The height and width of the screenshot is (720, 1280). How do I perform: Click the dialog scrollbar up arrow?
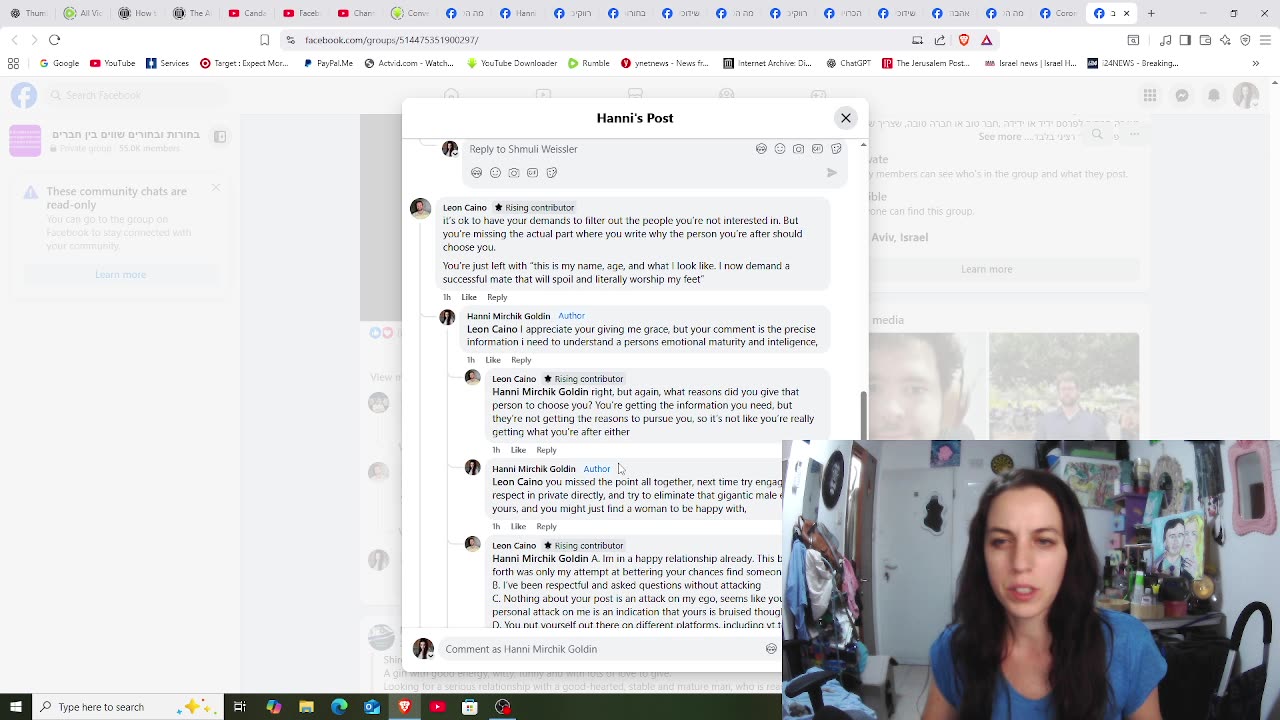tap(863, 146)
